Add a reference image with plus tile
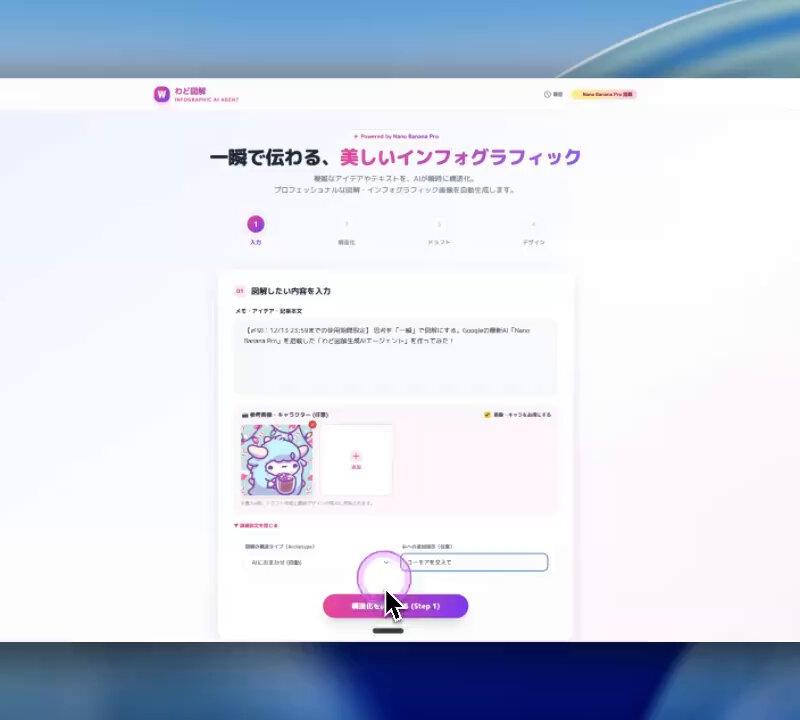This screenshot has width=800, height=720. (x=356, y=460)
